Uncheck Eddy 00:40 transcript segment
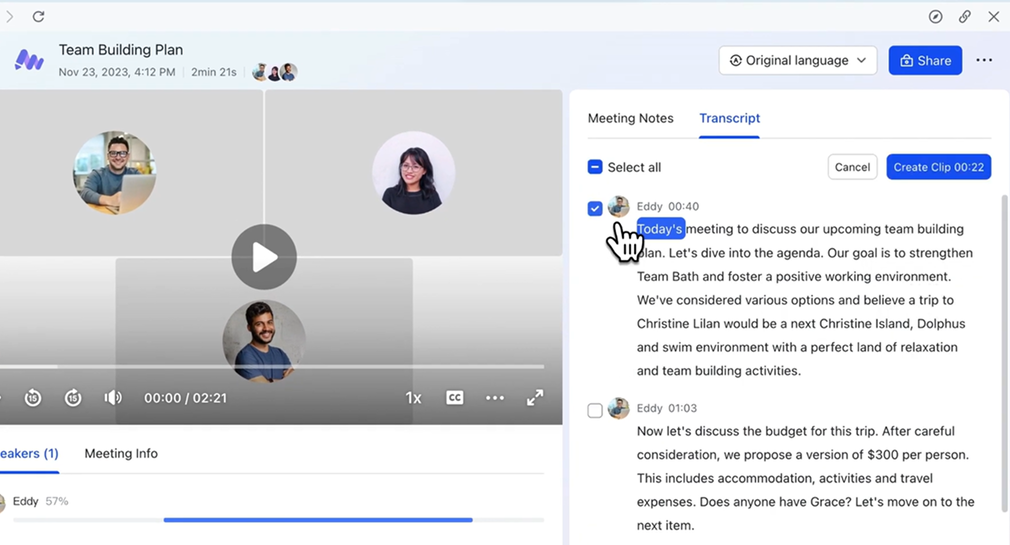Viewport: 1010px width, 545px height. click(x=595, y=208)
